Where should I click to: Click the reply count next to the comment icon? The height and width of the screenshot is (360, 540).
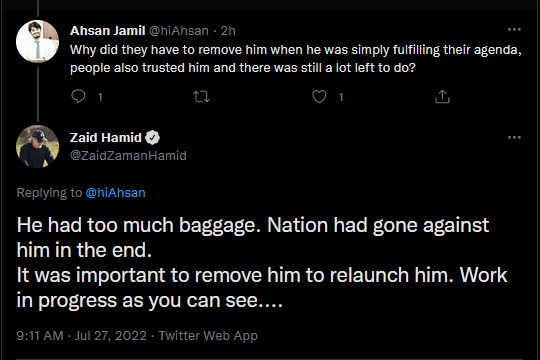click(100, 97)
